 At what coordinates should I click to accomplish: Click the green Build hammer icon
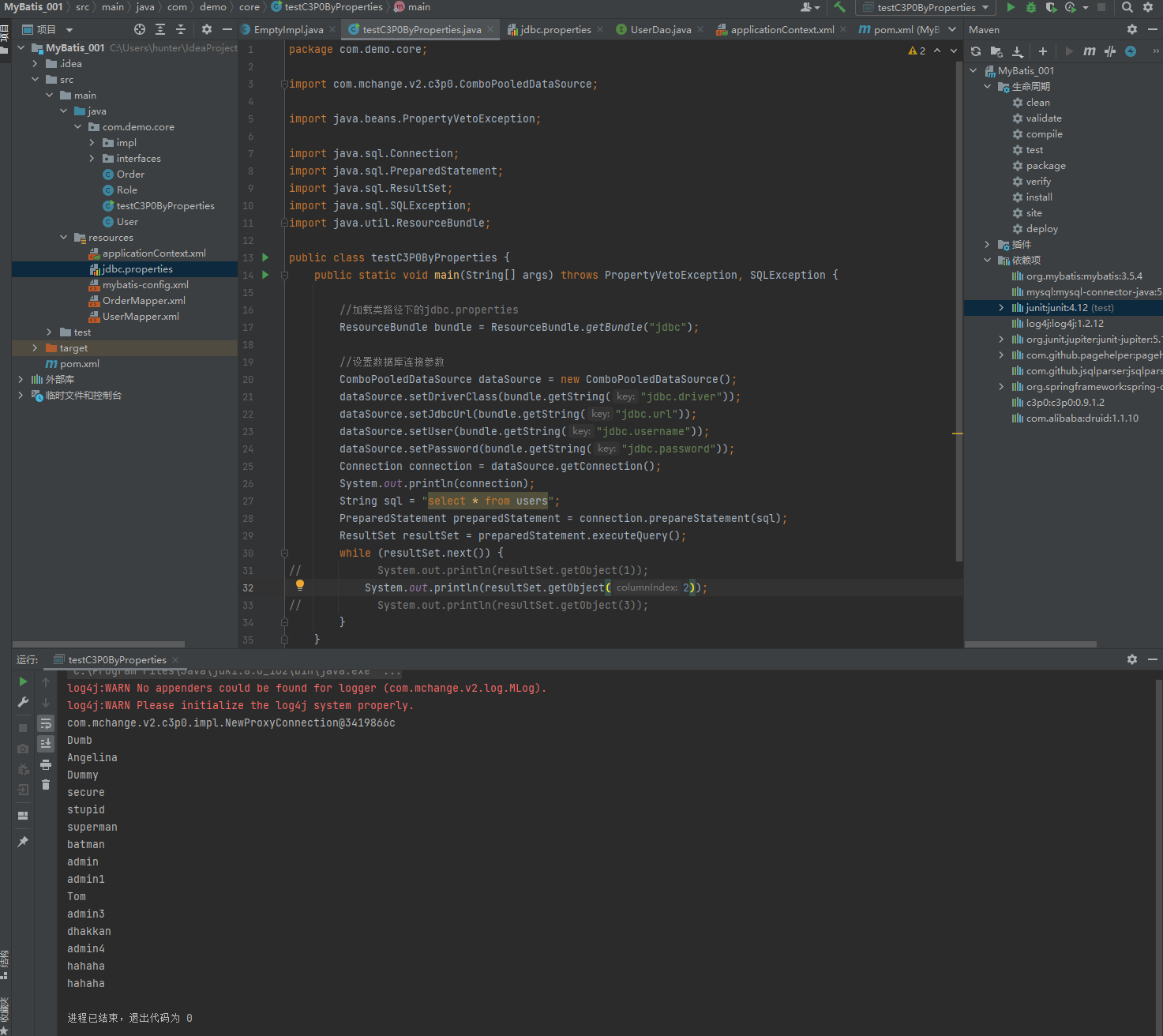coord(839,7)
